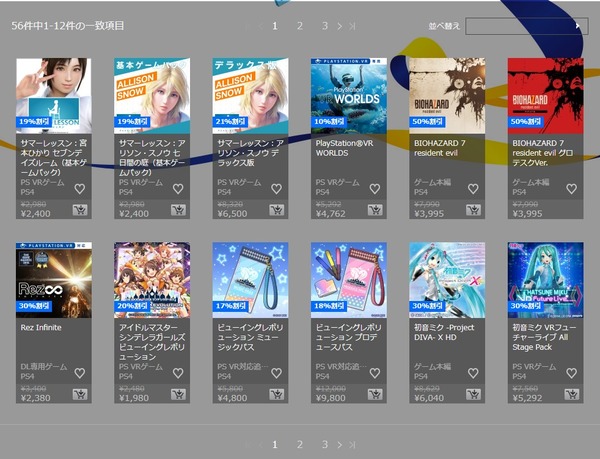Click title 'ビューイングレボリューション ミュージックパス'

250,337
